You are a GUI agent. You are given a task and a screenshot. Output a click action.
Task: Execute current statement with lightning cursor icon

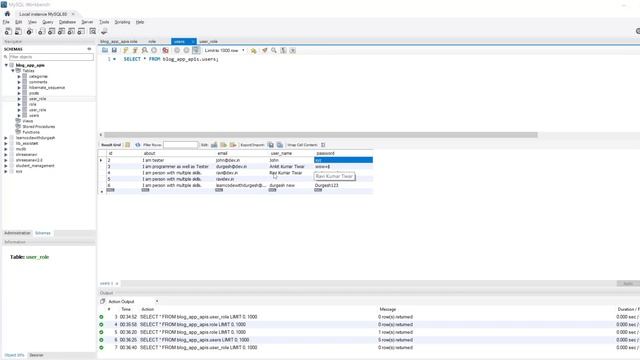(135, 50)
